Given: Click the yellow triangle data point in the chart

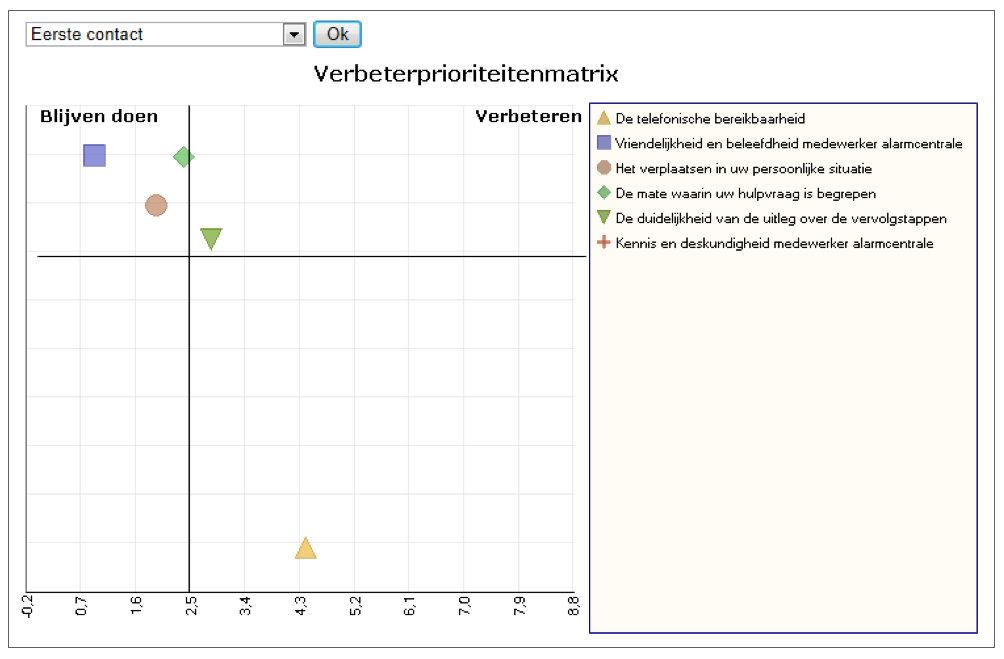Looking at the screenshot, I should (306, 549).
